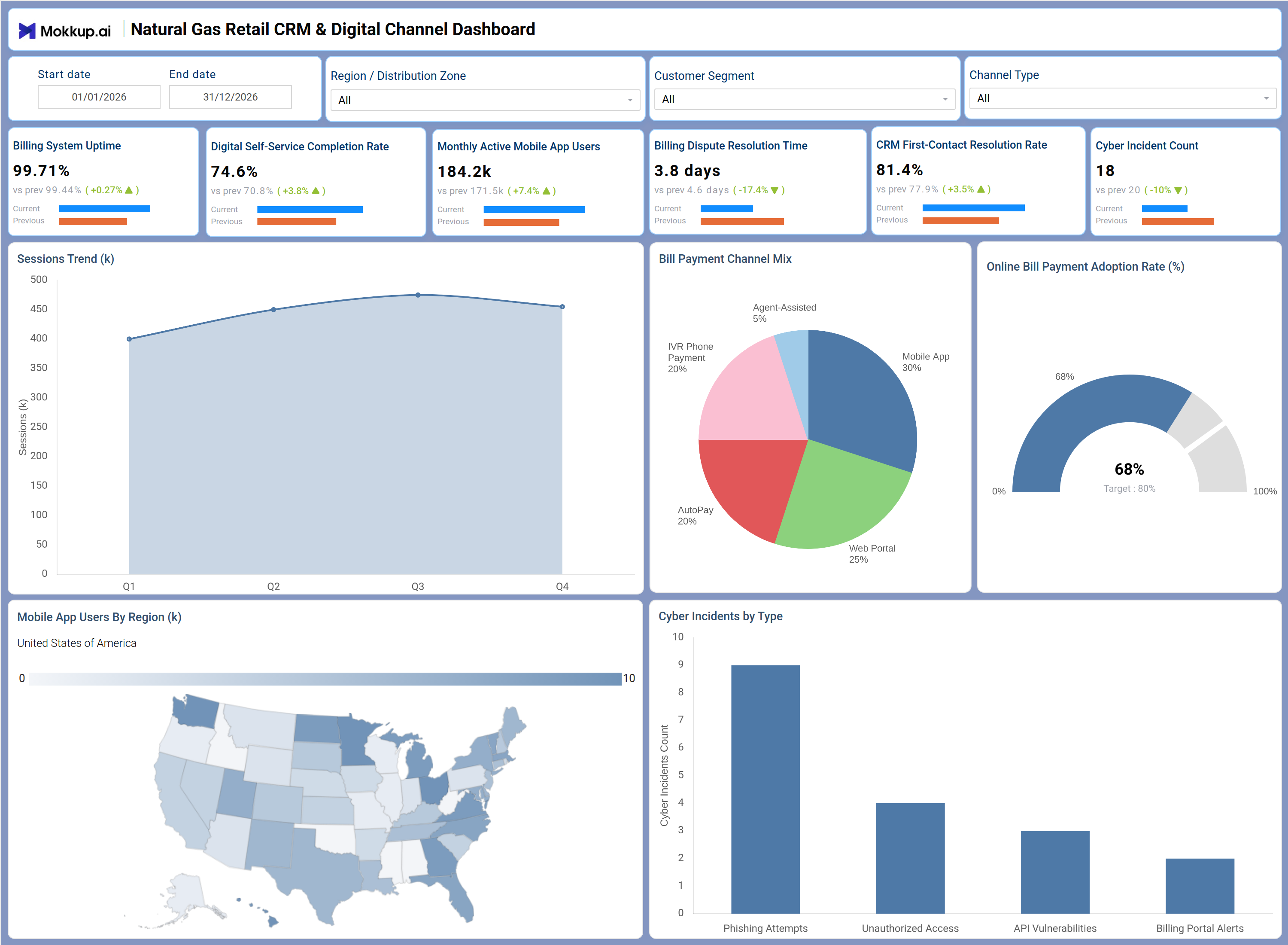Screen dimensions: 1288x945
Task: Click the Online Bill Payment Adoption Rate title
Action: pyautogui.click(x=1085, y=267)
